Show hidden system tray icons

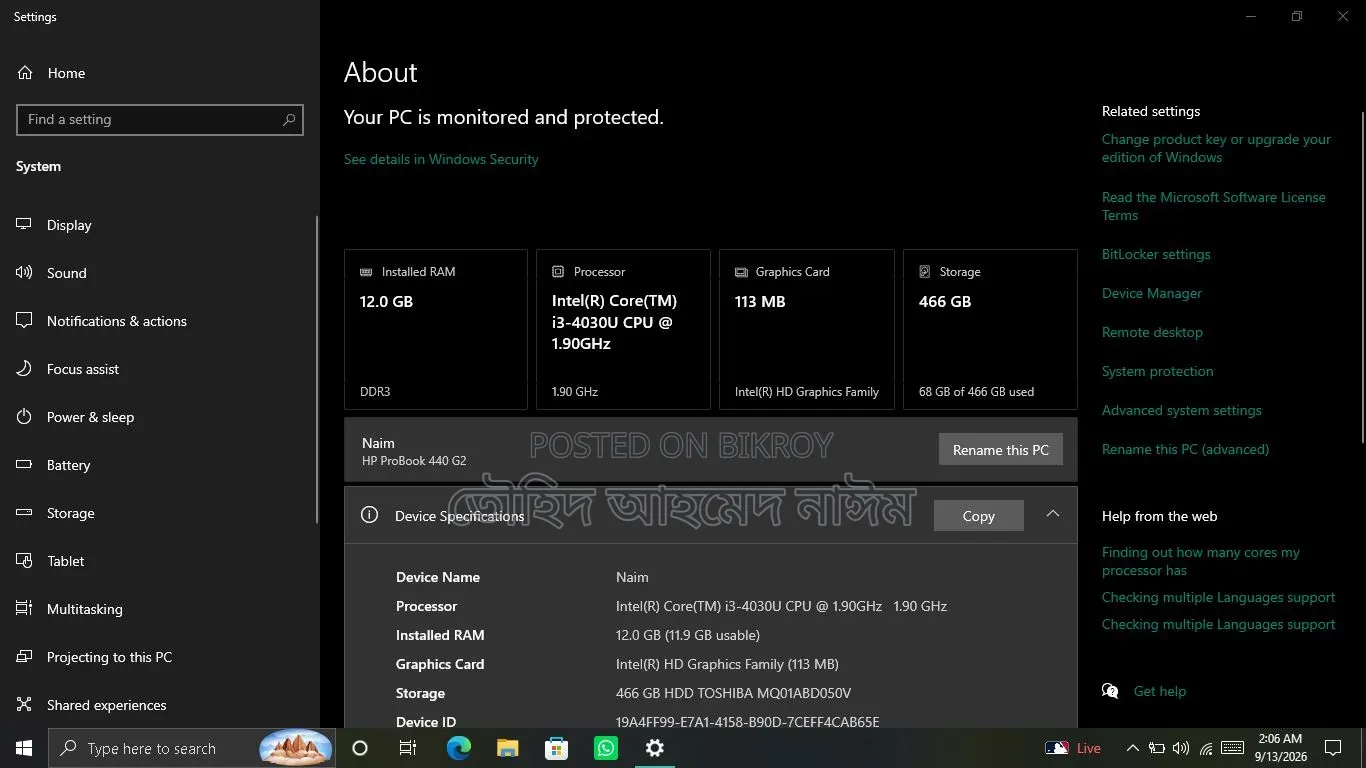[1132, 748]
